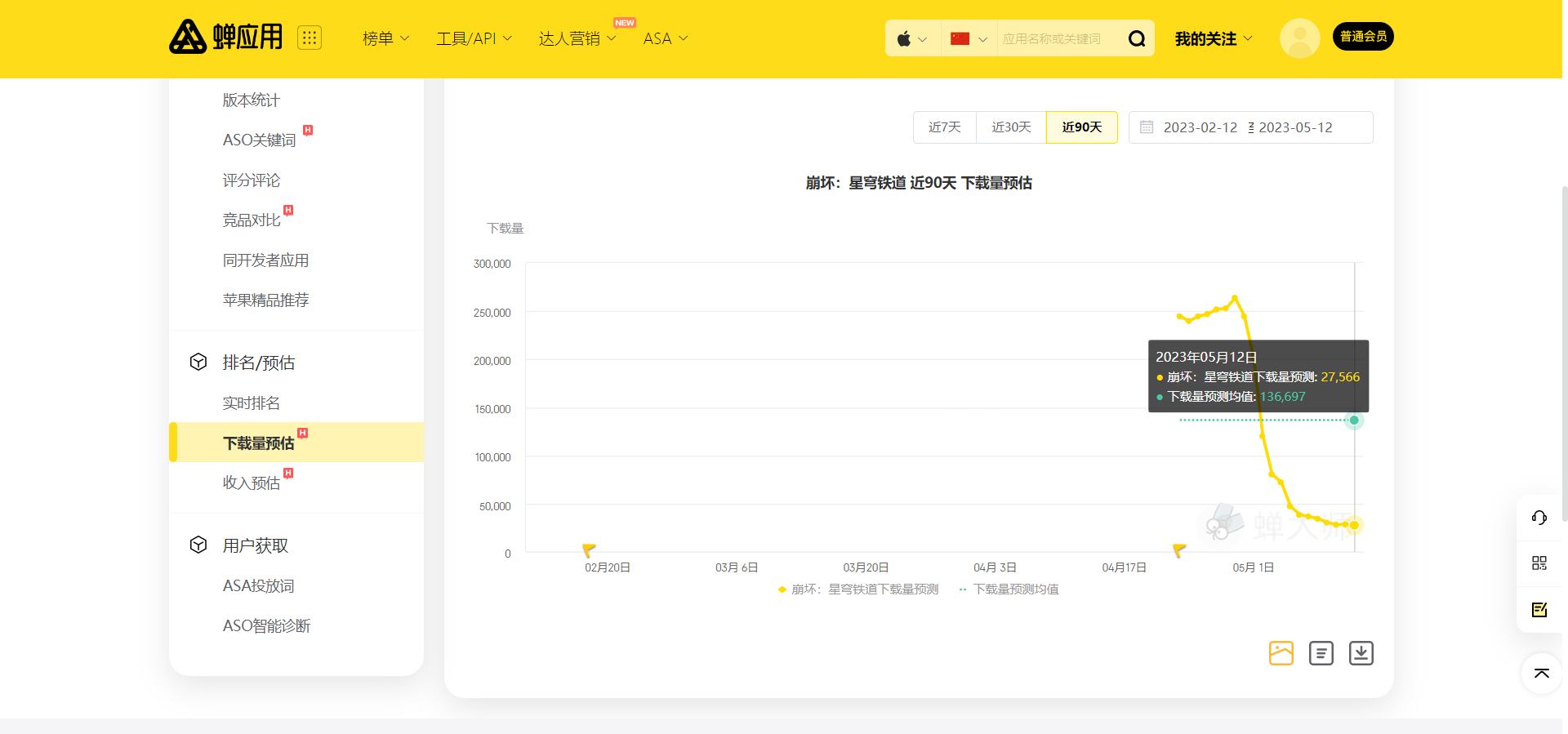1568x734 pixels.
Task: Click the page vertical scrollbar
Action: coord(1565,353)
